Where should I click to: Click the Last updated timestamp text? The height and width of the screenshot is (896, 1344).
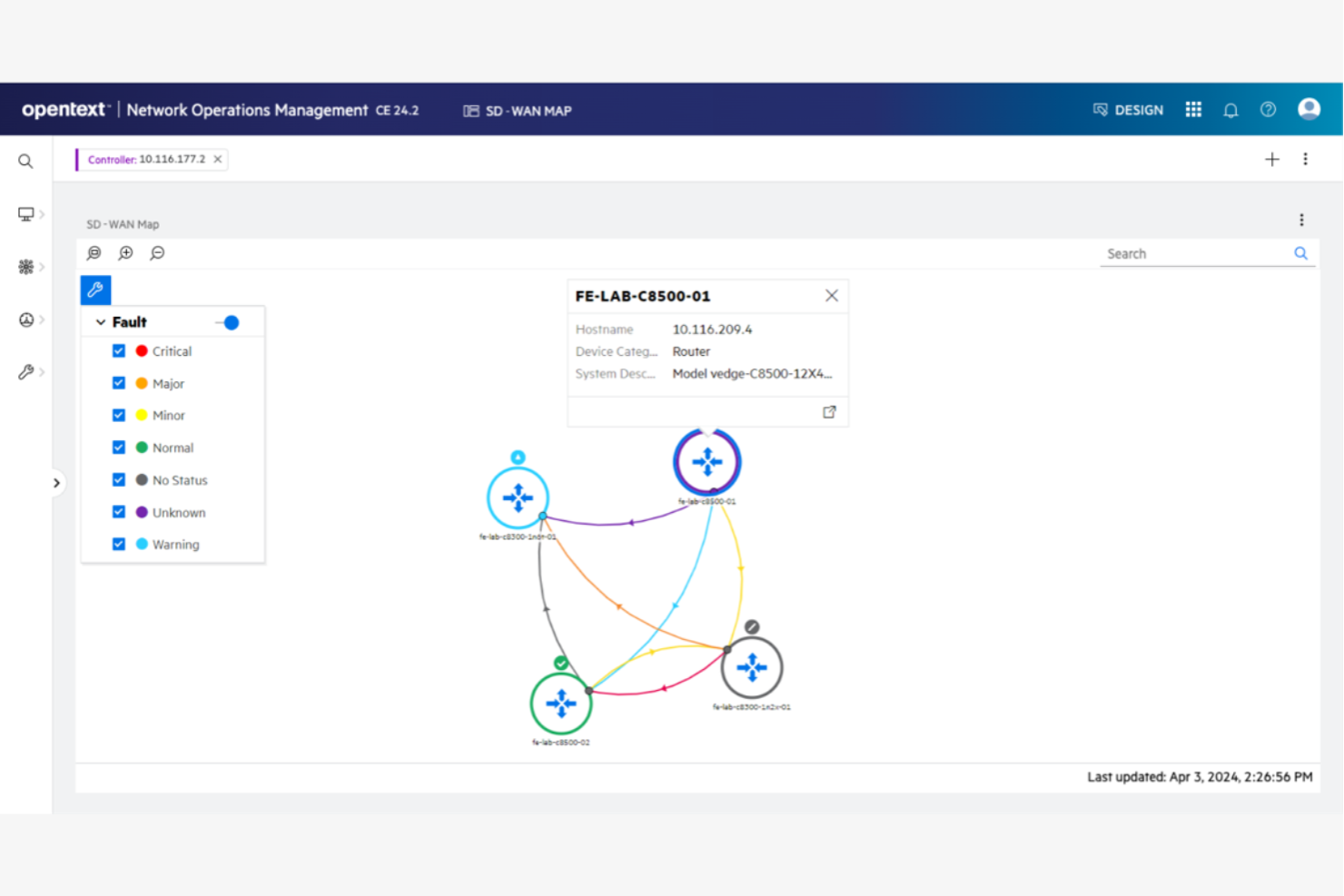click(x=1200, y=777)
